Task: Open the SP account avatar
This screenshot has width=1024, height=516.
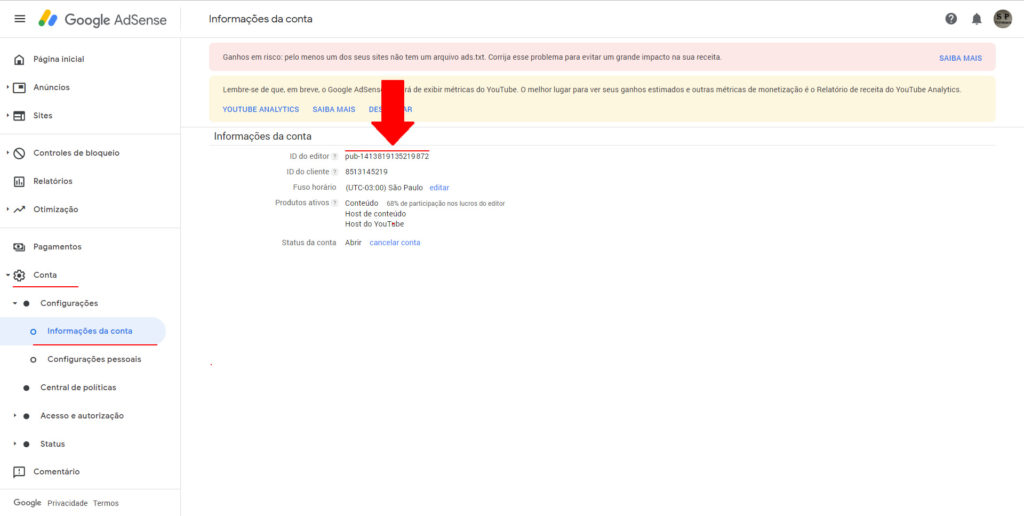Action: click(1002, 19)
